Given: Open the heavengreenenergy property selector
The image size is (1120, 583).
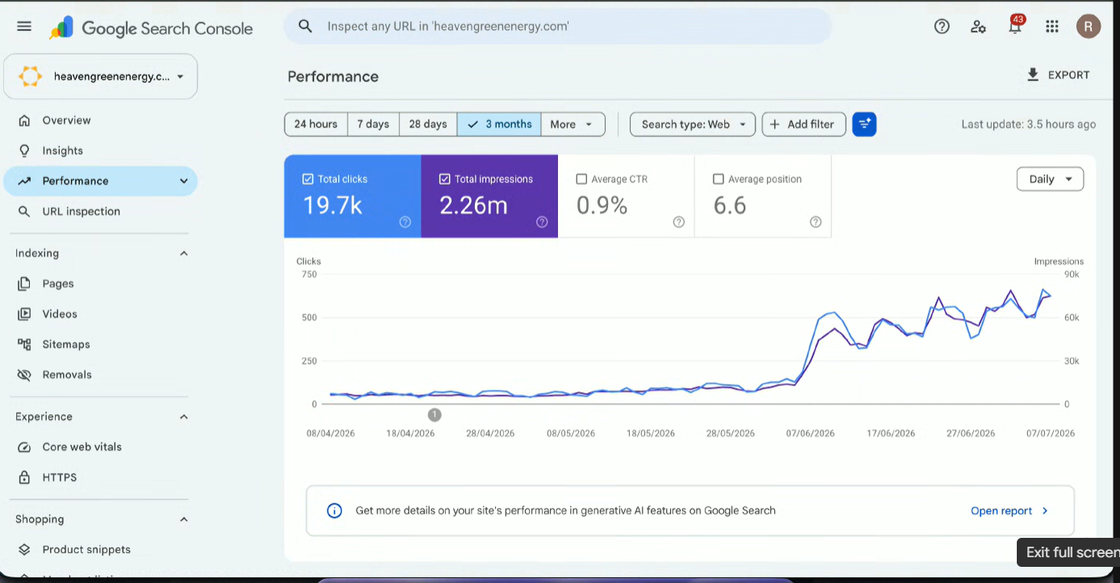Looking at the screenshot, I should click(101, 76).
